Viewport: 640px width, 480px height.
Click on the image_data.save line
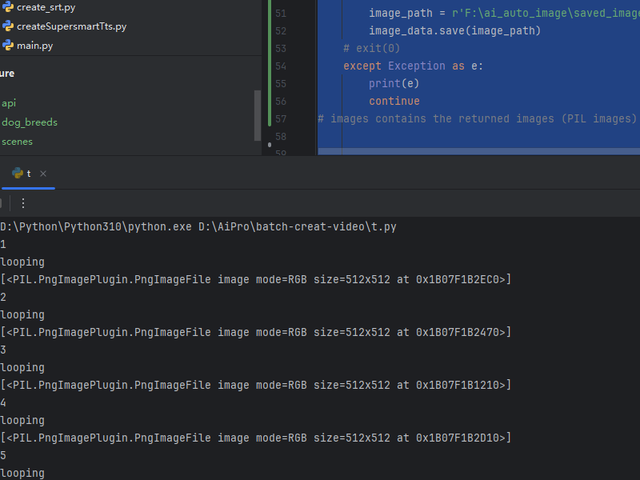pos(454,30)
